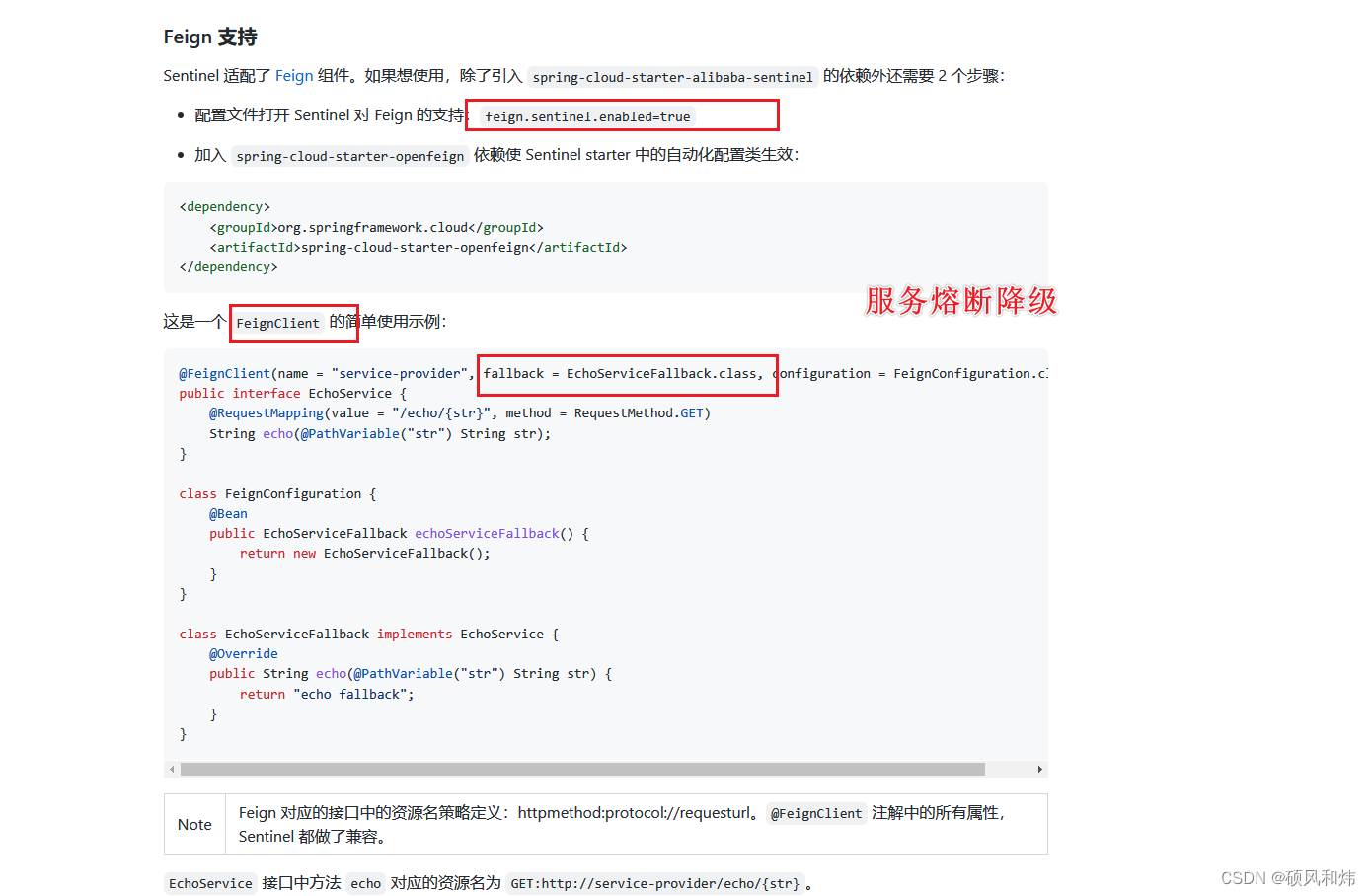The width and height of the screenshot is (1371, 896).
Task: Click 'echo' inline code in last line
Action: coord(365,884)
